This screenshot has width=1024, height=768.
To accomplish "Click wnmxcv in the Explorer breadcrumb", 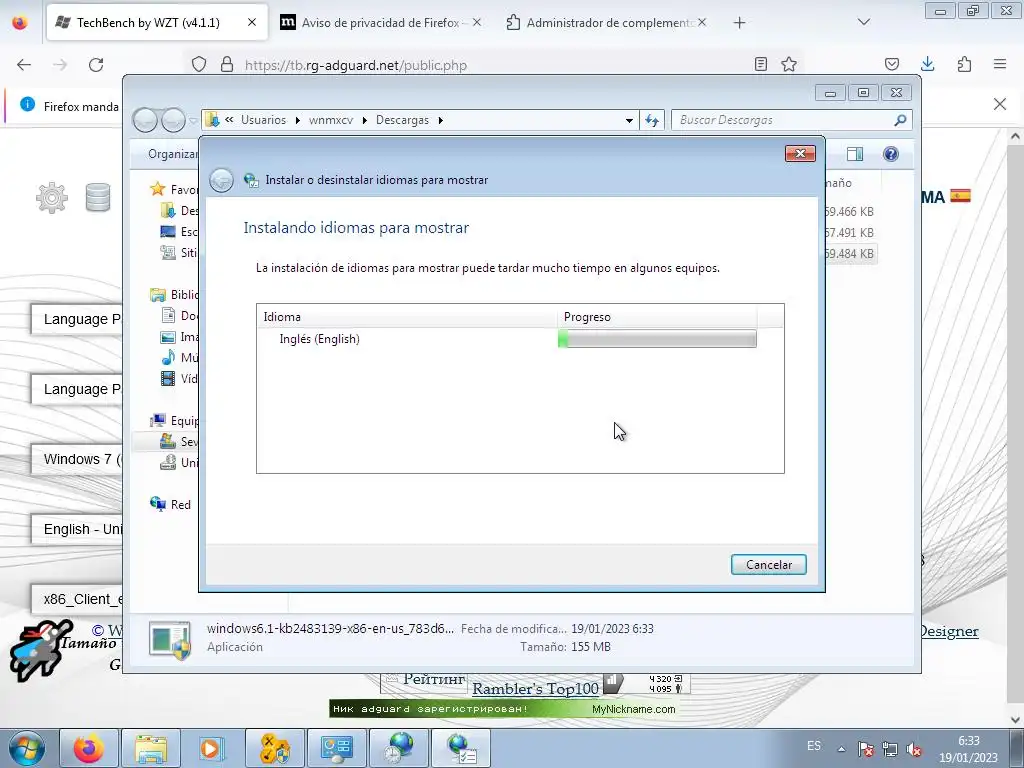I will coord(330,120).
